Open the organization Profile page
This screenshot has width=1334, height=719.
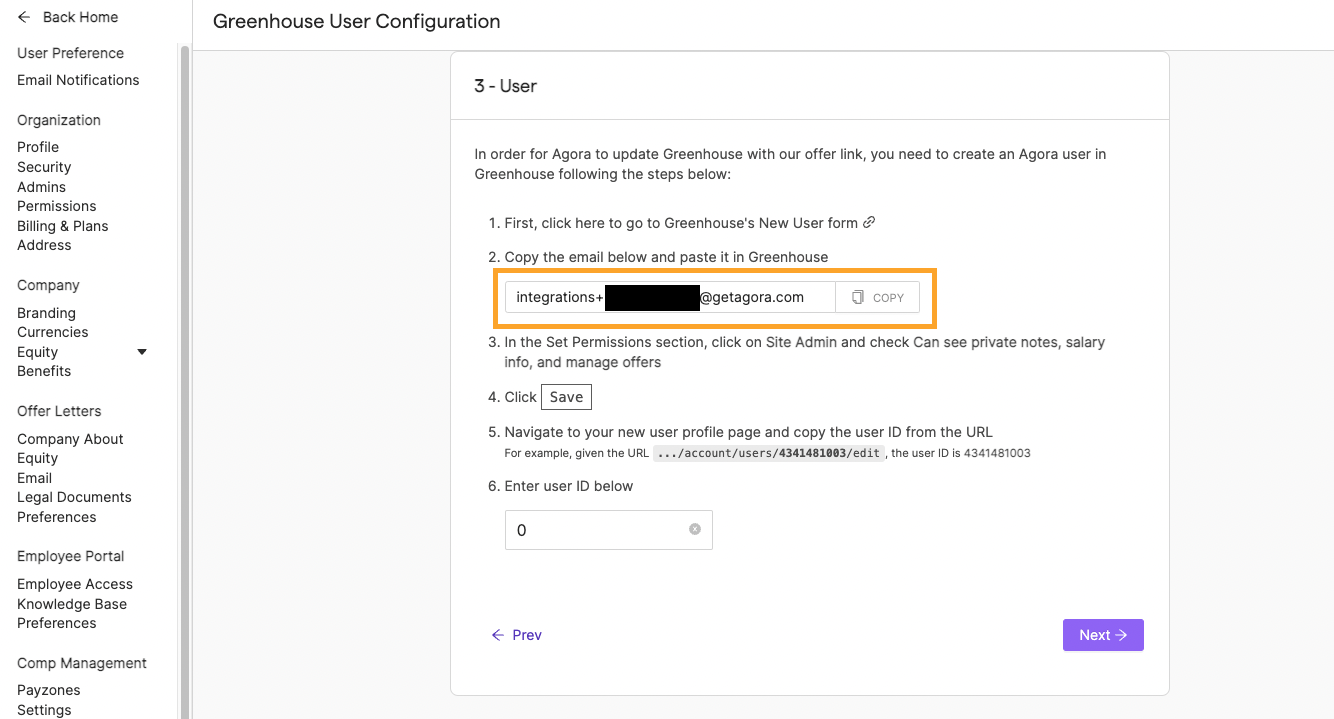(38, 147)
